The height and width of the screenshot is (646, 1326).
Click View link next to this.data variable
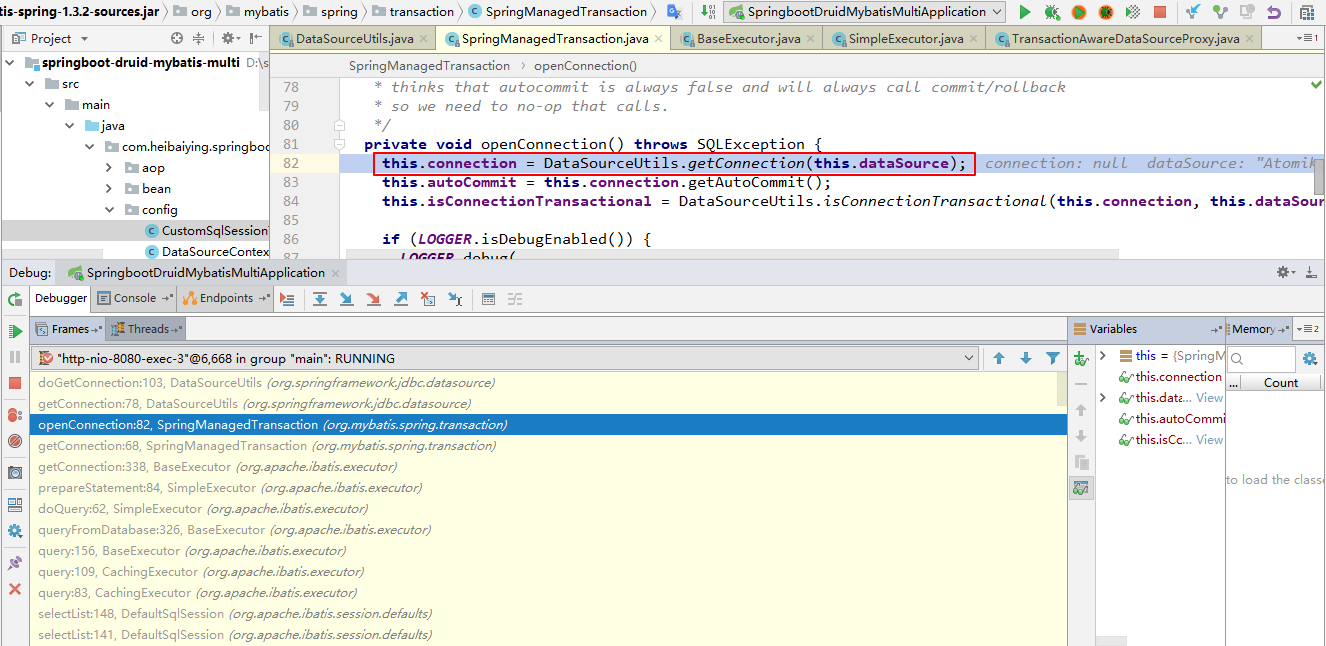pos(1209,398)
